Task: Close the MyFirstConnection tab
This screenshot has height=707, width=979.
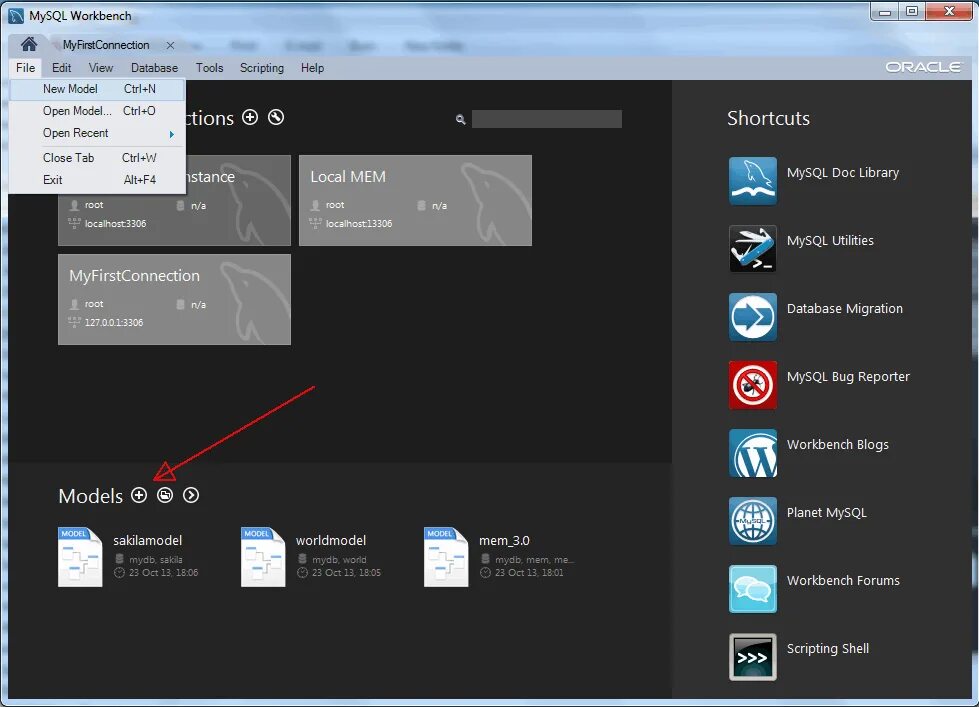Action: [x=170, y=46]
